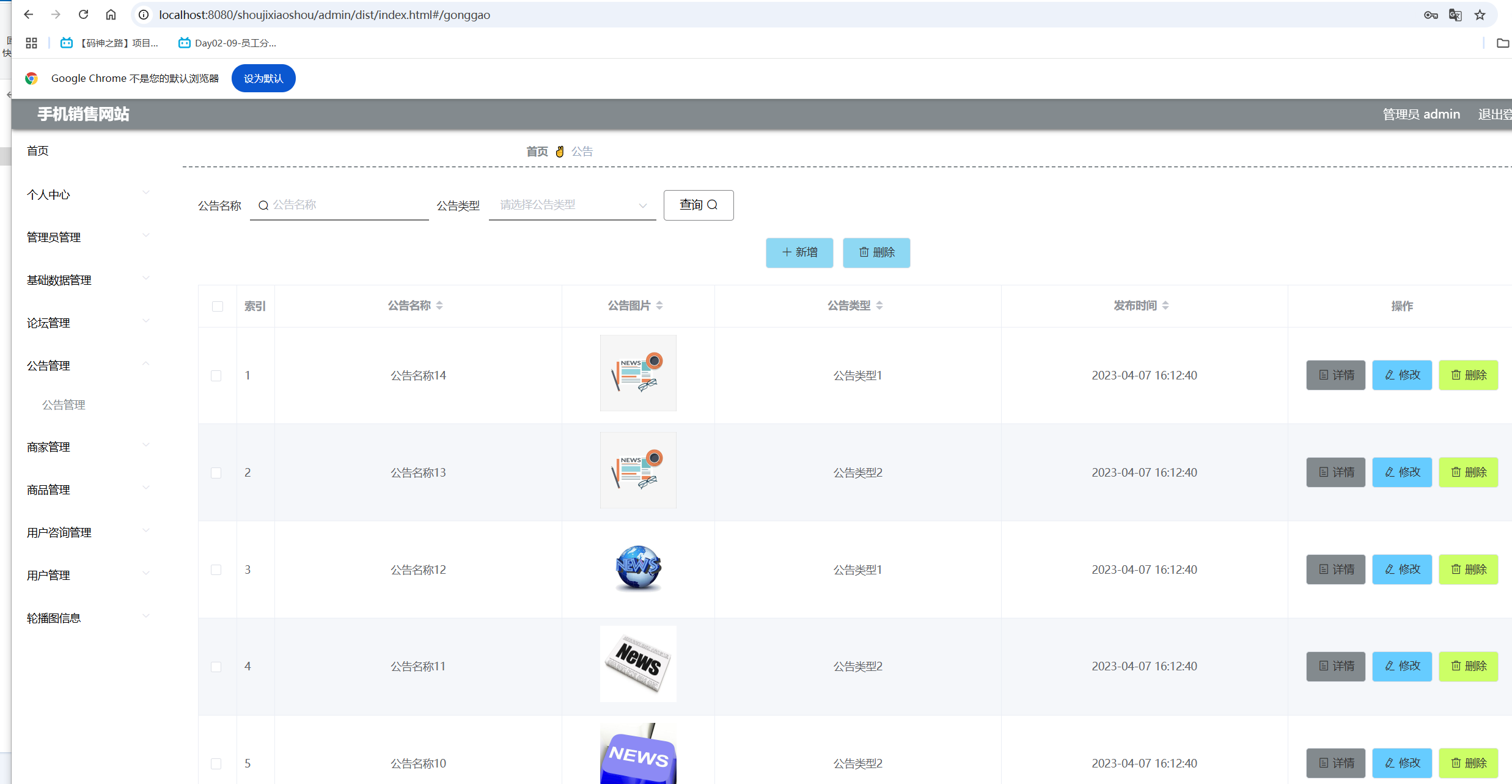Open the 首页 sidebar menu item
The height and width of the screenshot is (784, 1512).
click(x=38, y=151)
